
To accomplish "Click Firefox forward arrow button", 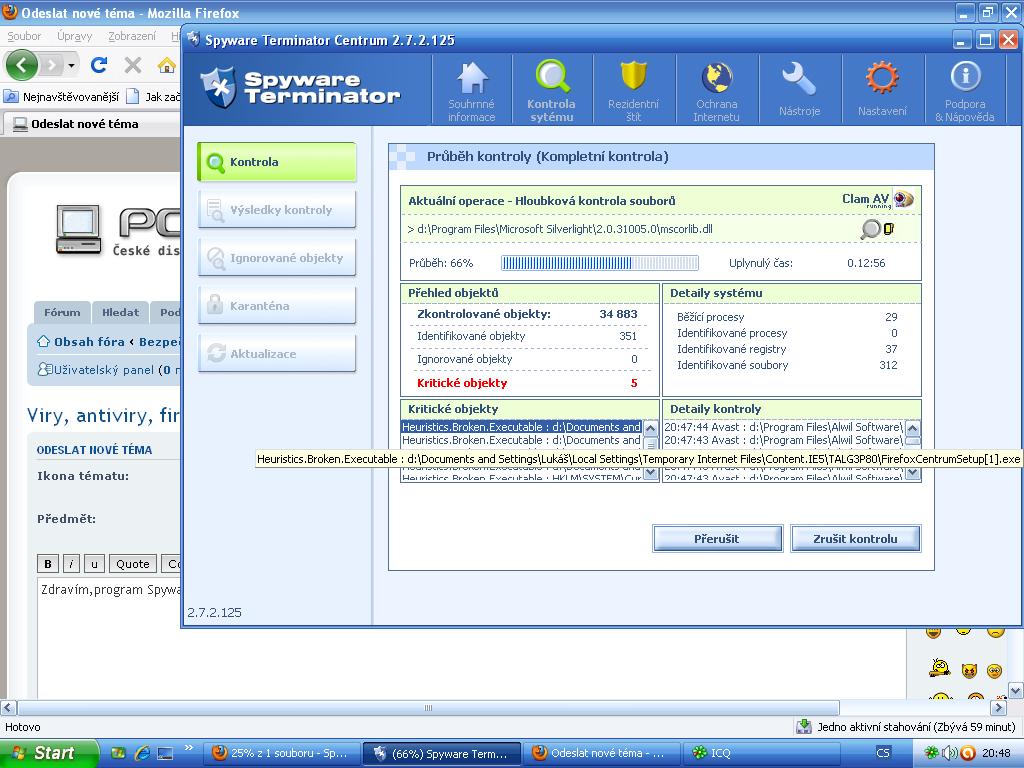I will (x=51, y=65).
